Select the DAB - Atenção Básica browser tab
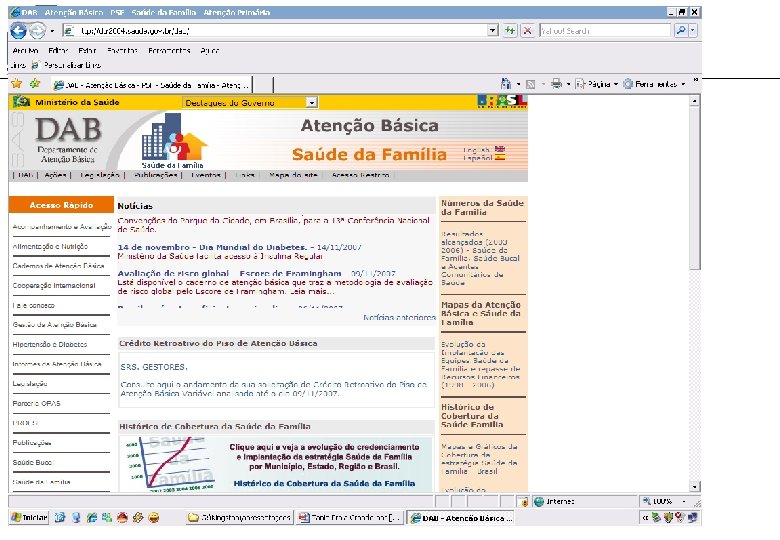This screenshot has height=540, width=780. pos(152,85)
